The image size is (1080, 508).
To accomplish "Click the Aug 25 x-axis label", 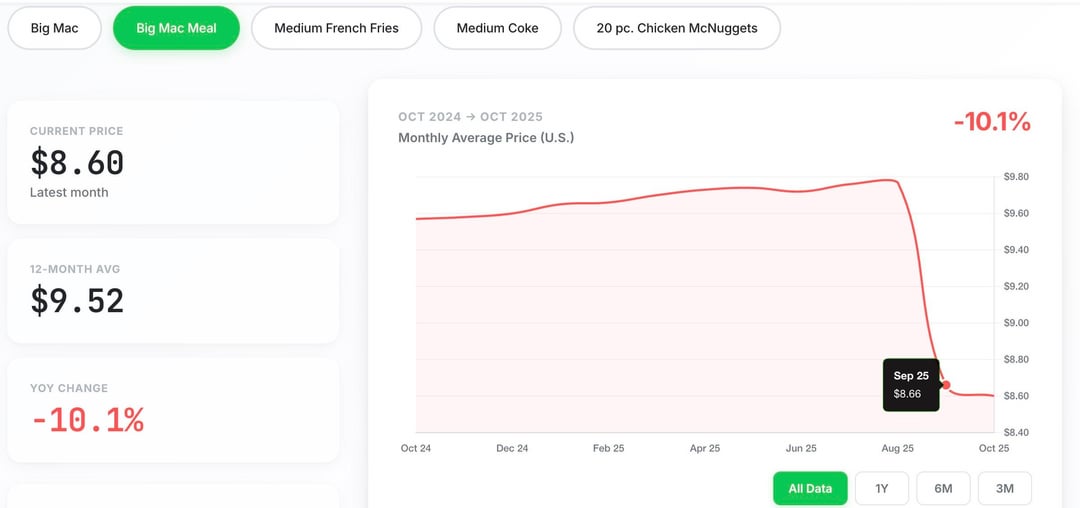I will coord(898,448).
